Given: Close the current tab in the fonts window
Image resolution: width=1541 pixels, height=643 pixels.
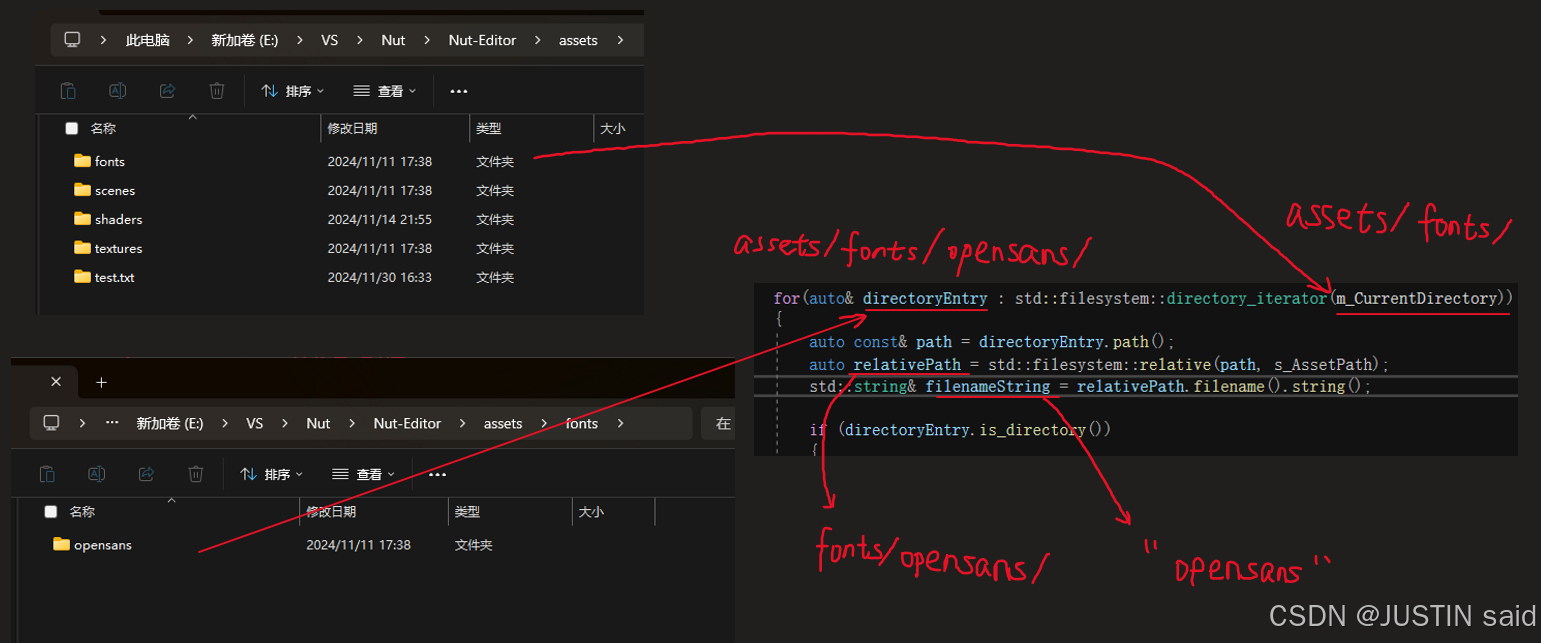Looking at the screenshot, I should click(56, 382).
